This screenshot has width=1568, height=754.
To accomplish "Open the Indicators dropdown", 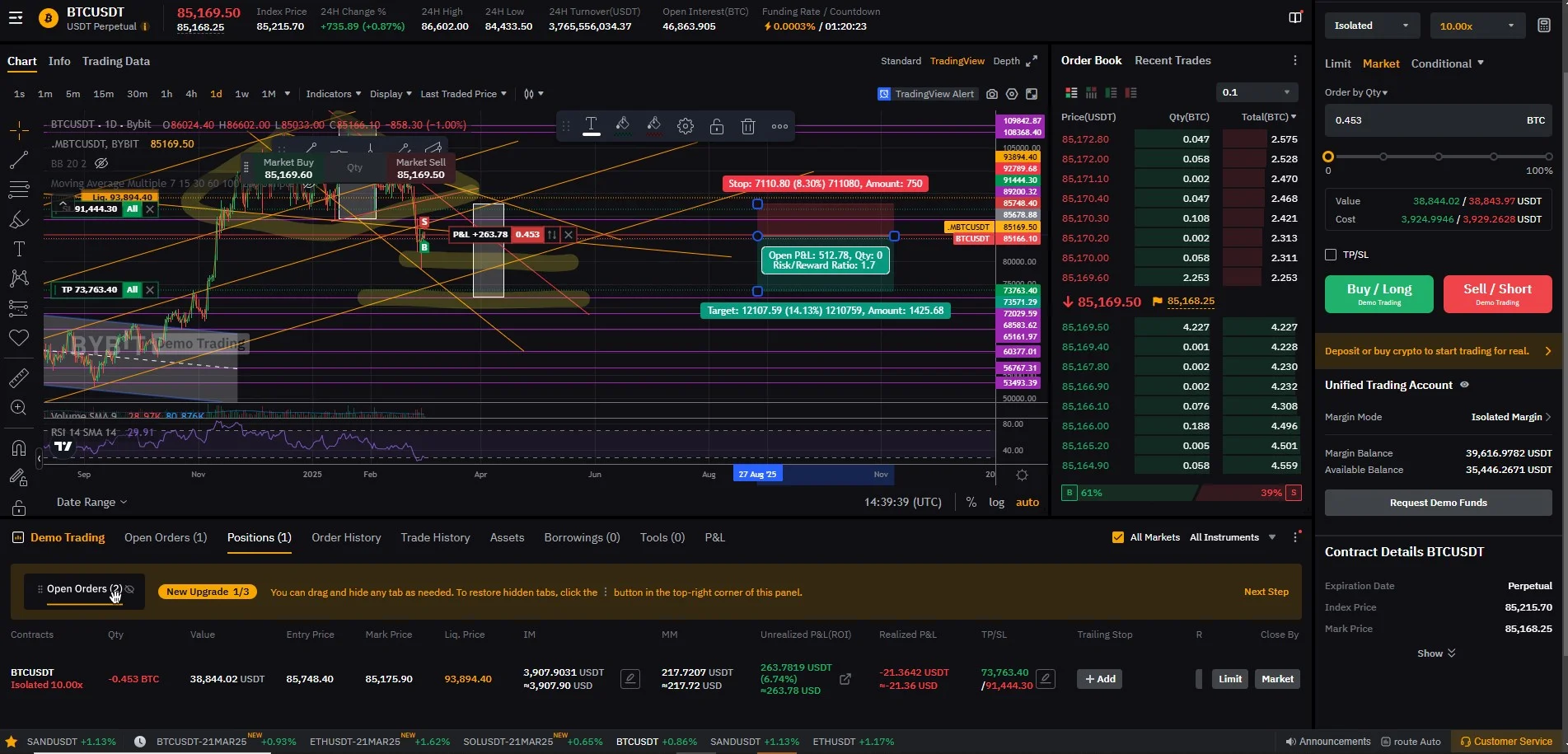I will (334, 94).
